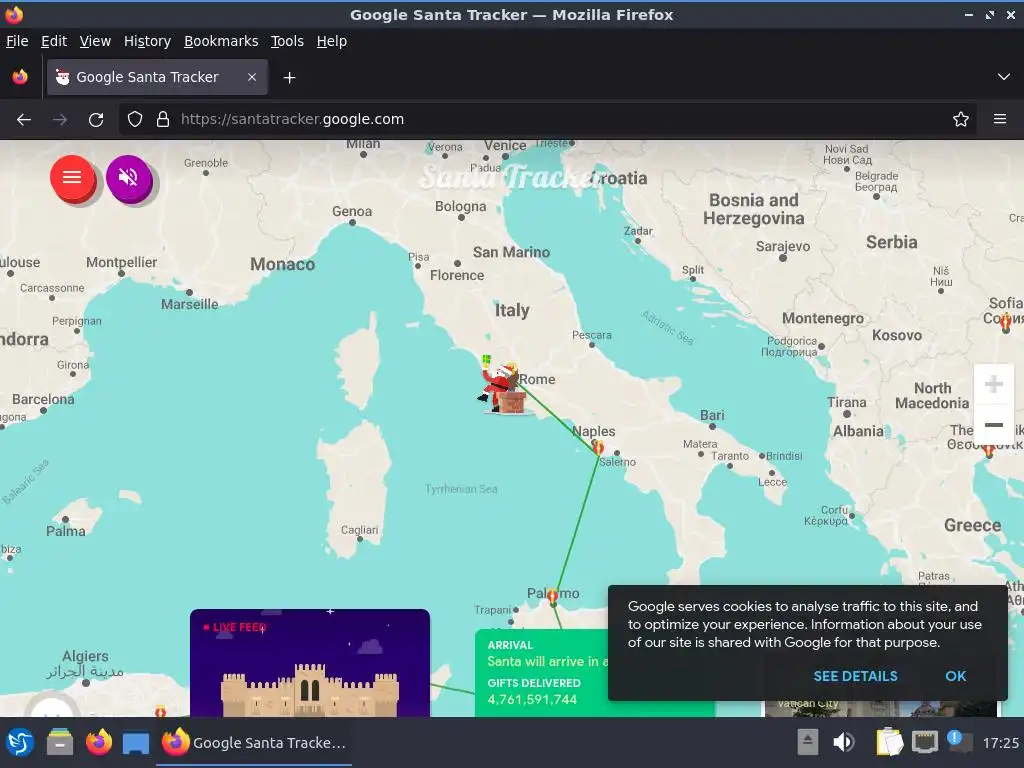Open the red Santa Tracker hamburger menu
The image size is (1024, 768).
(x=72, y=178)
